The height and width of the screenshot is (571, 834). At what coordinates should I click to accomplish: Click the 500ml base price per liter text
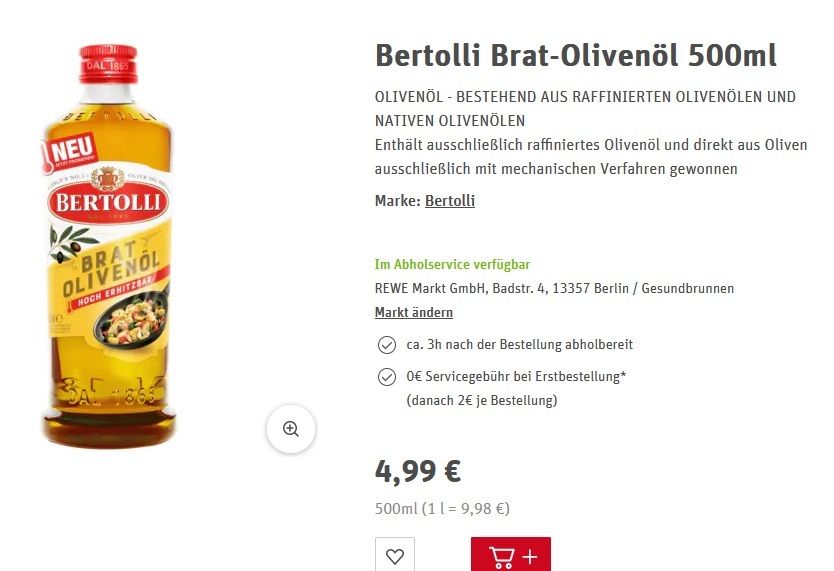[443, 508]
